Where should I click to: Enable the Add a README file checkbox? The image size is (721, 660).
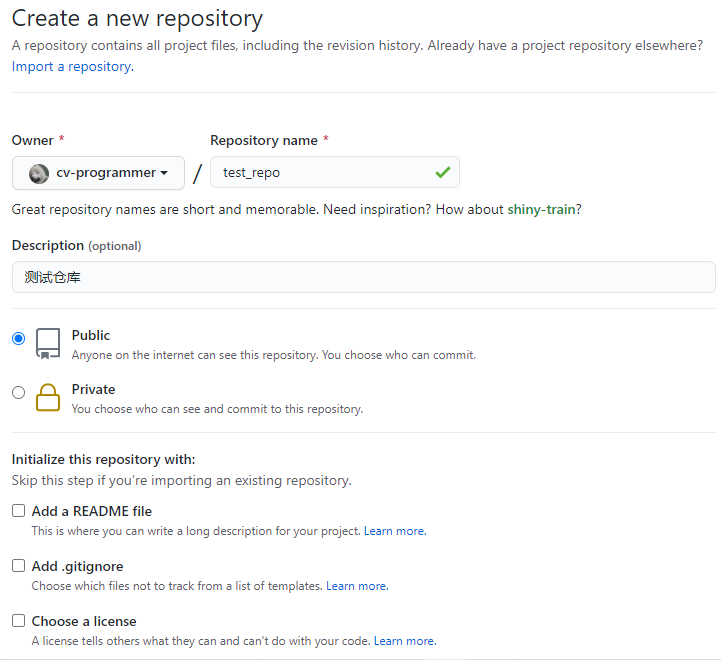[x=19, y=511]
